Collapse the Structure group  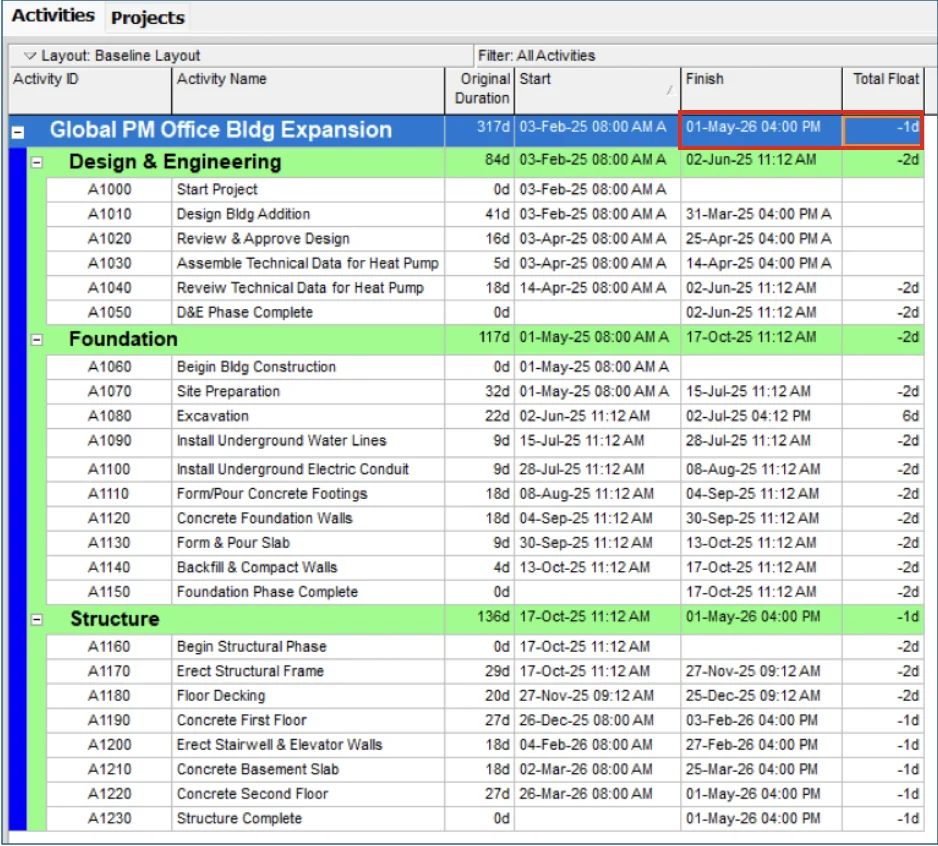(36, 619)
